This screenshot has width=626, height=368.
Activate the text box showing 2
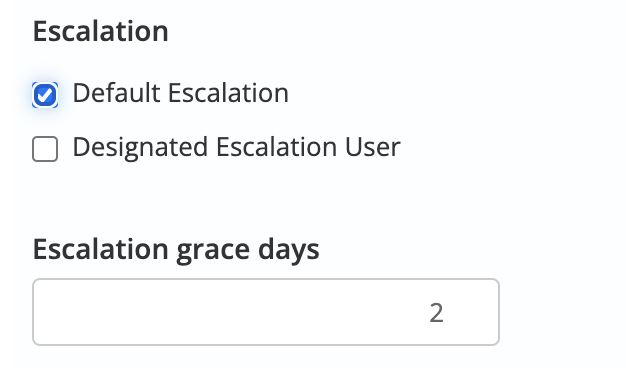click(x=266, y=312)
